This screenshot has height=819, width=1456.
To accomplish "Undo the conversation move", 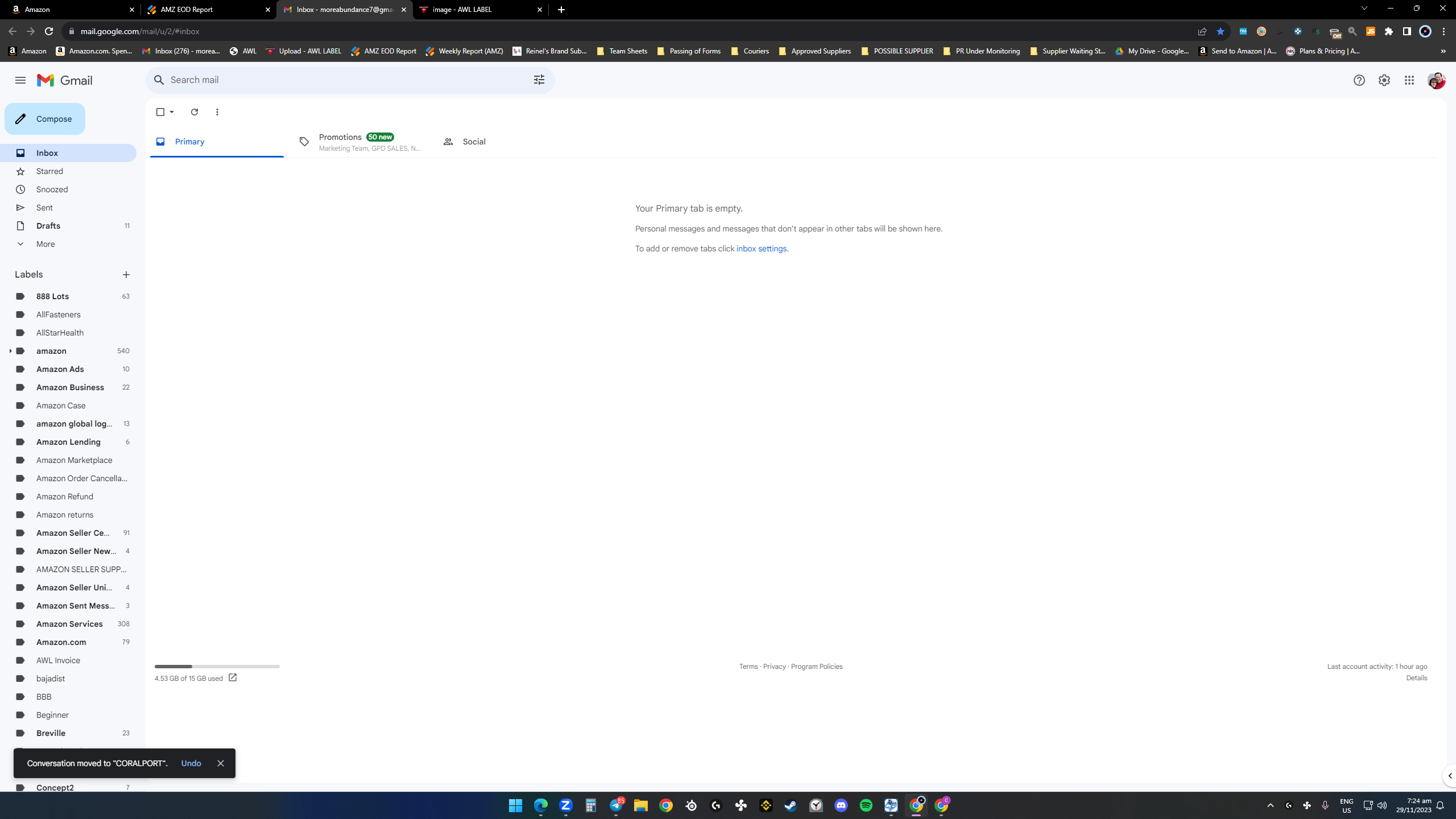I will (x=191, y=763).
